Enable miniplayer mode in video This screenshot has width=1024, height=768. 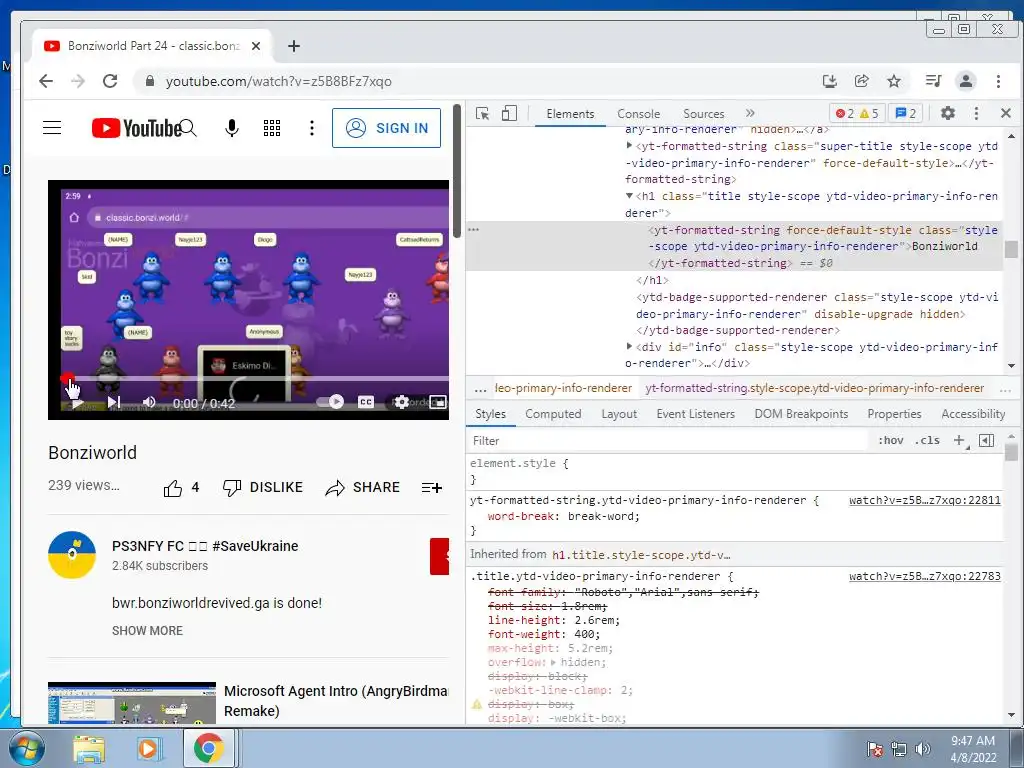coord(438,402)
